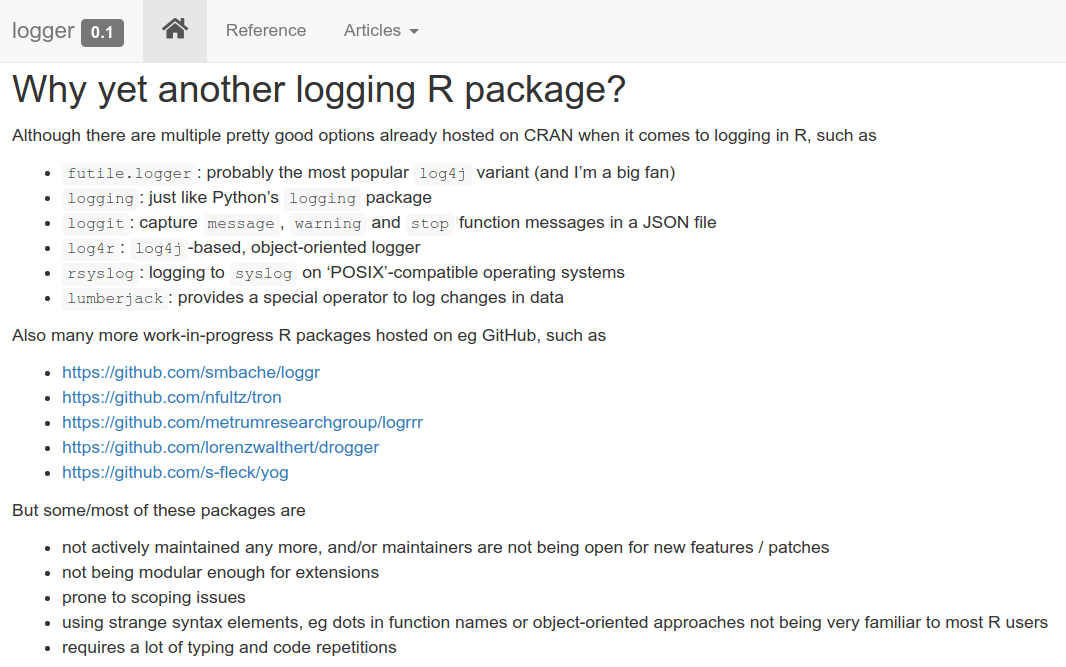Open the smbache/loggr GitHub link

pyautogui.click(x=190, y=373)
